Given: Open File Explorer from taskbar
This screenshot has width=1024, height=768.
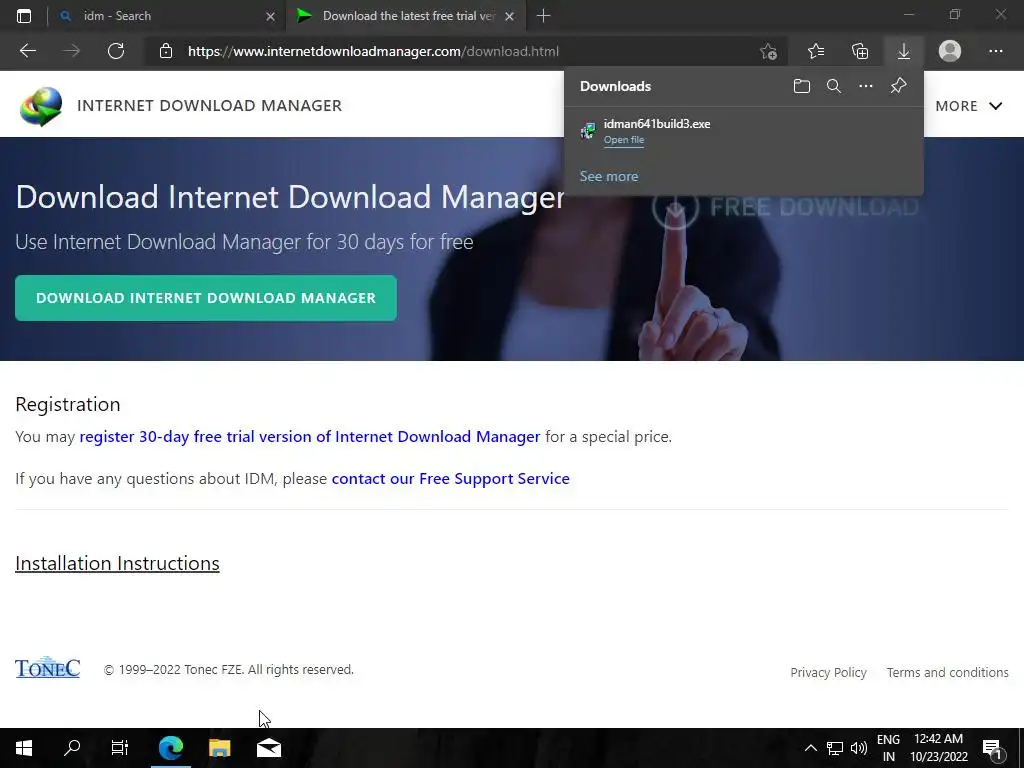Looking at the screenshot, I should click(219, 748).
